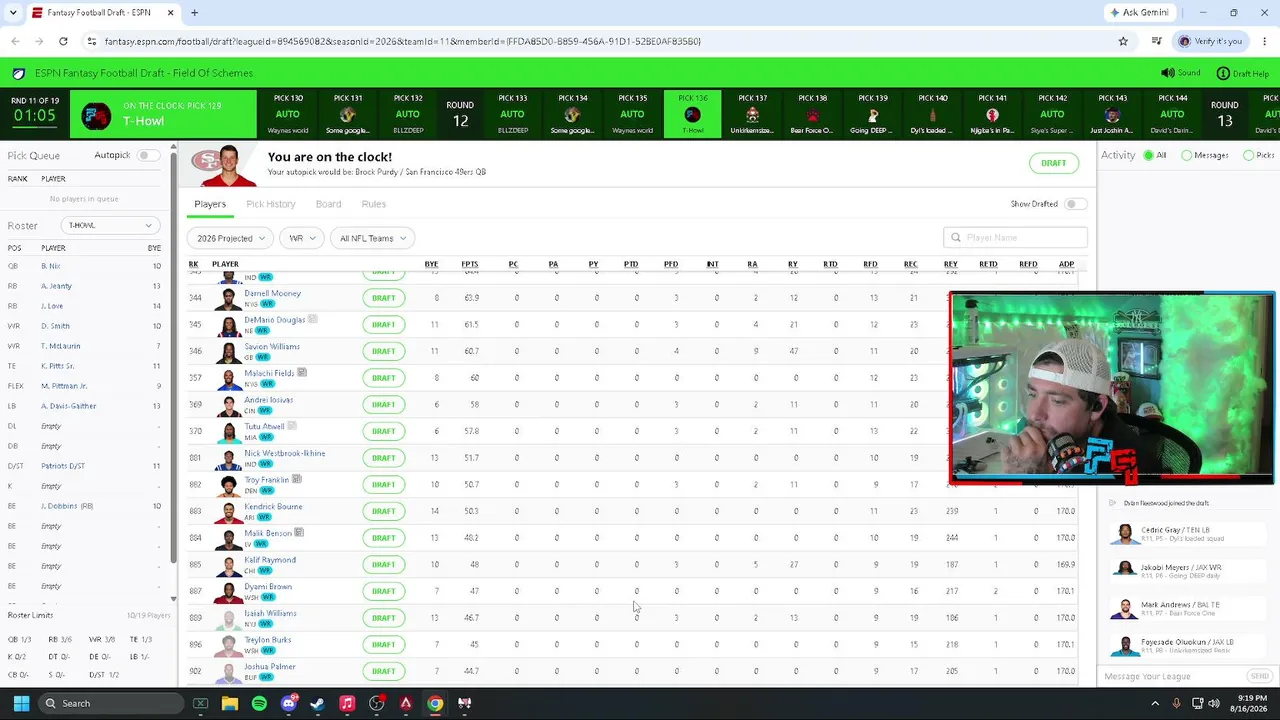Open the WR position filter dropdown
Screen dimensions: 1280x720
click(x=301, y=238)
